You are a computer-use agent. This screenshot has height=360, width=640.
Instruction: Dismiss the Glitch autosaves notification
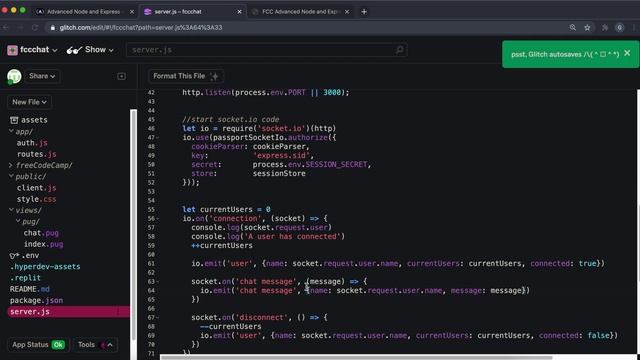[627, 53]
